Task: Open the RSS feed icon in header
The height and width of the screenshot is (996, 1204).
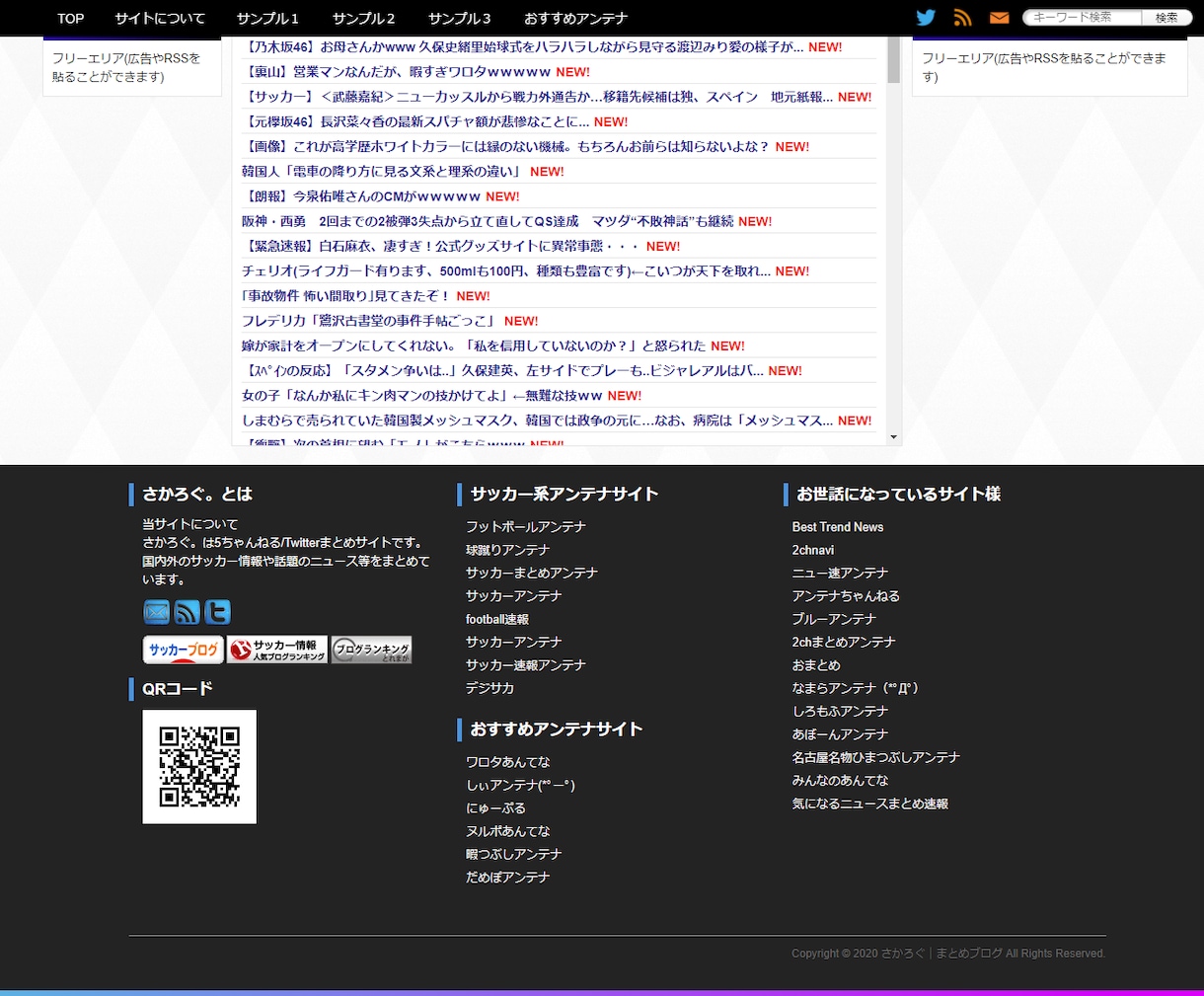Action: [963, 18]
